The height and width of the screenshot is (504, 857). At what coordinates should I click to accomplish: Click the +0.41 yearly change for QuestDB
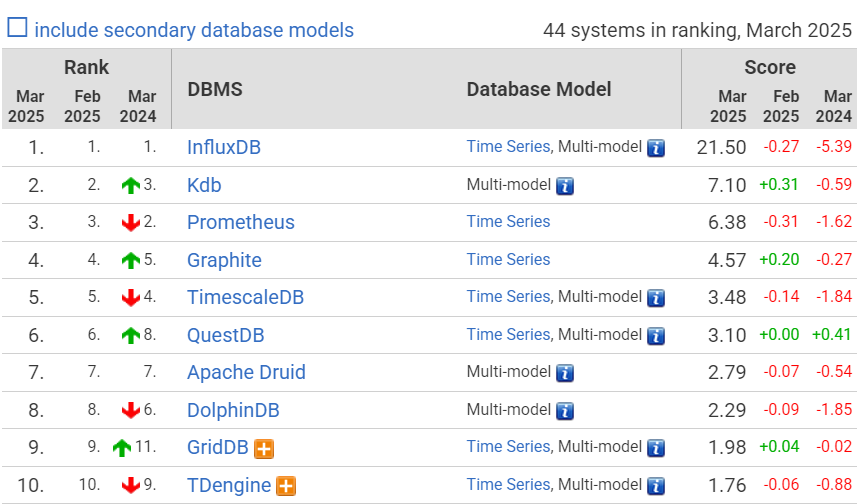pyautogui.click(x=832, y=334)
